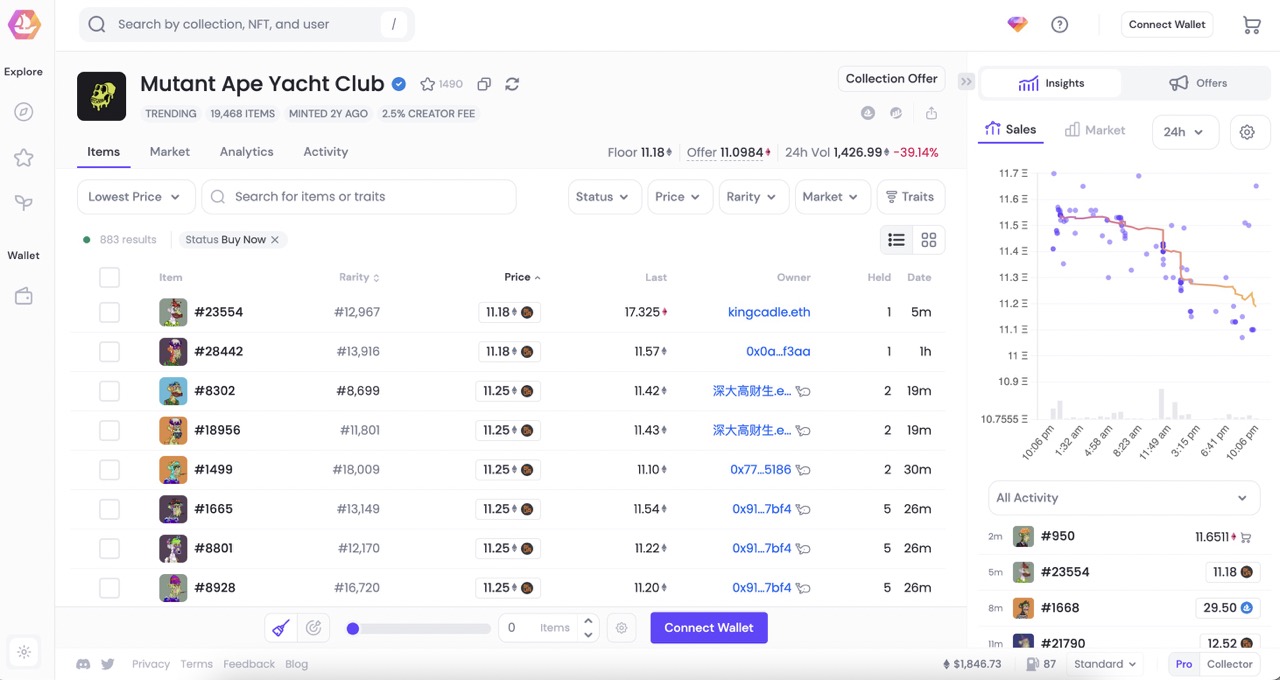
Task: Click the Collection Offer button
Action: click(x=891, y=78)
